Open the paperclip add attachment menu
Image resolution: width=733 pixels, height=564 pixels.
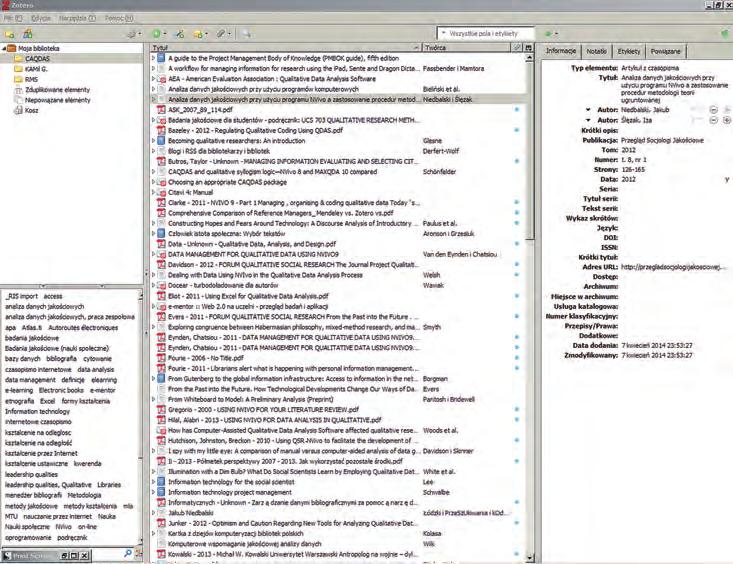222,34
